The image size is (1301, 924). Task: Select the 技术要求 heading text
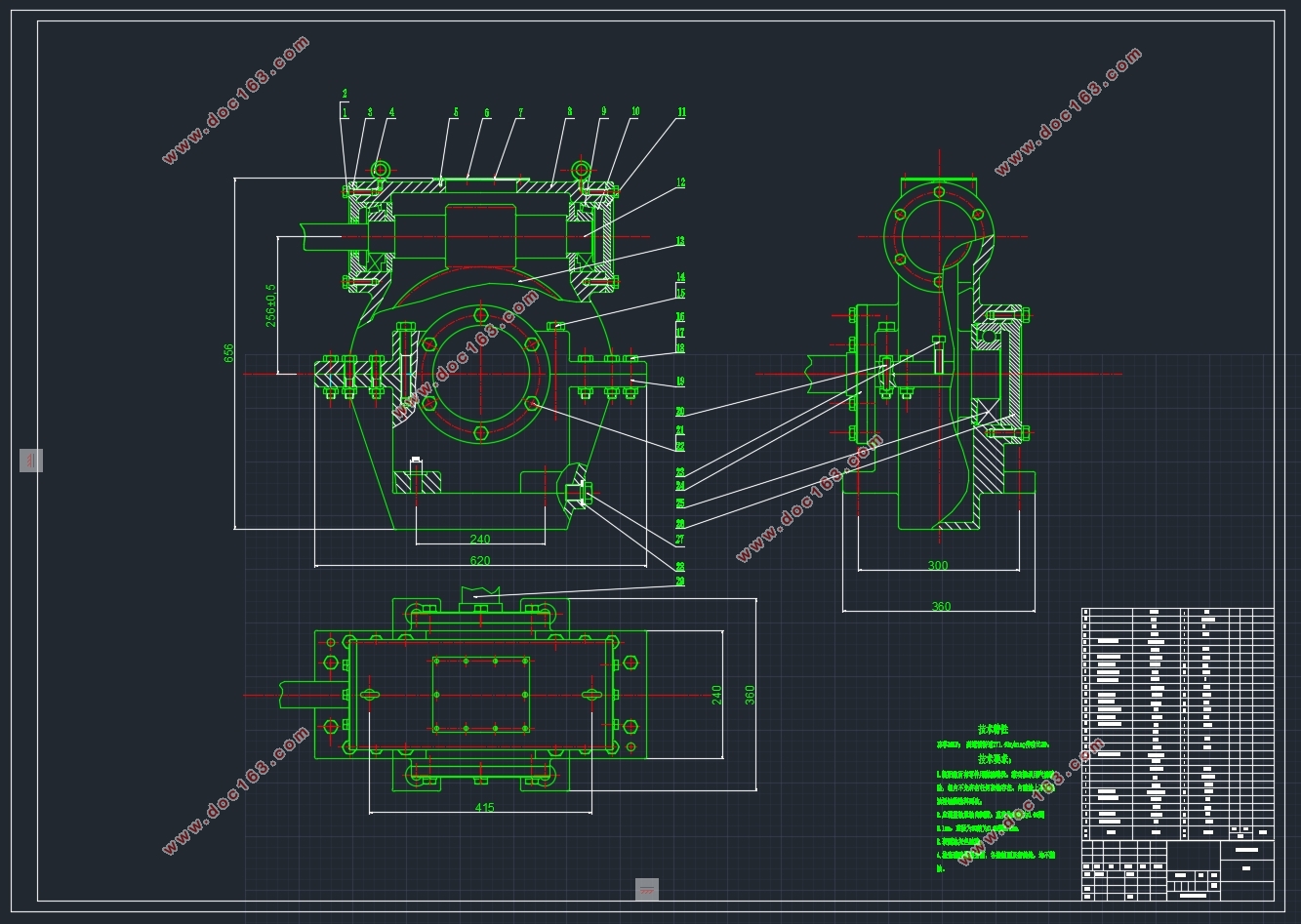[x=994, y=759]
